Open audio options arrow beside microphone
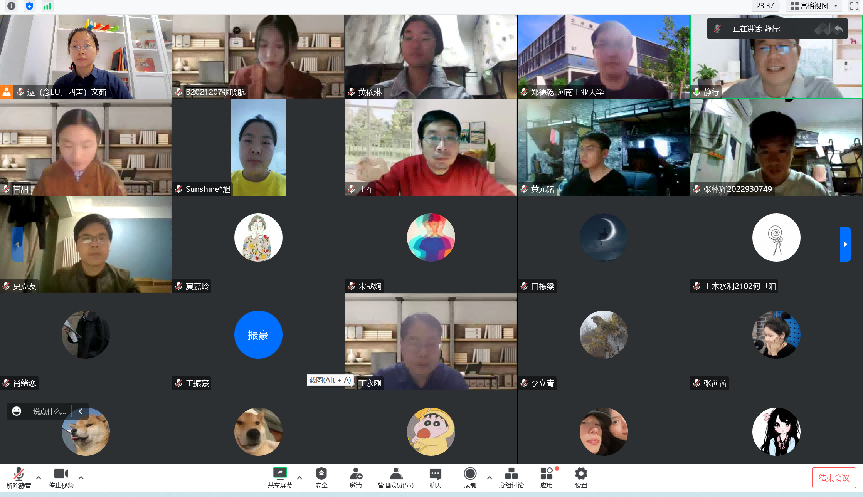 pyautogui.click(x=39, y=478)
